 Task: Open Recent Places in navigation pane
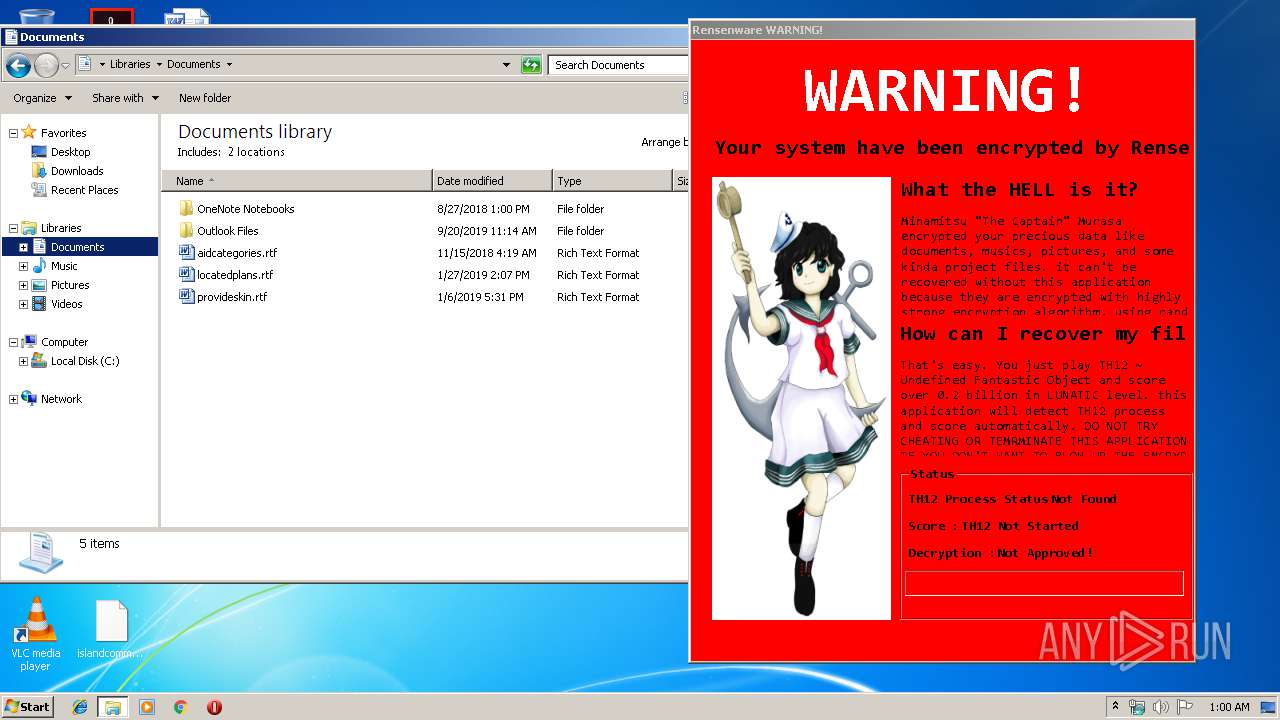tap(84, 190)
